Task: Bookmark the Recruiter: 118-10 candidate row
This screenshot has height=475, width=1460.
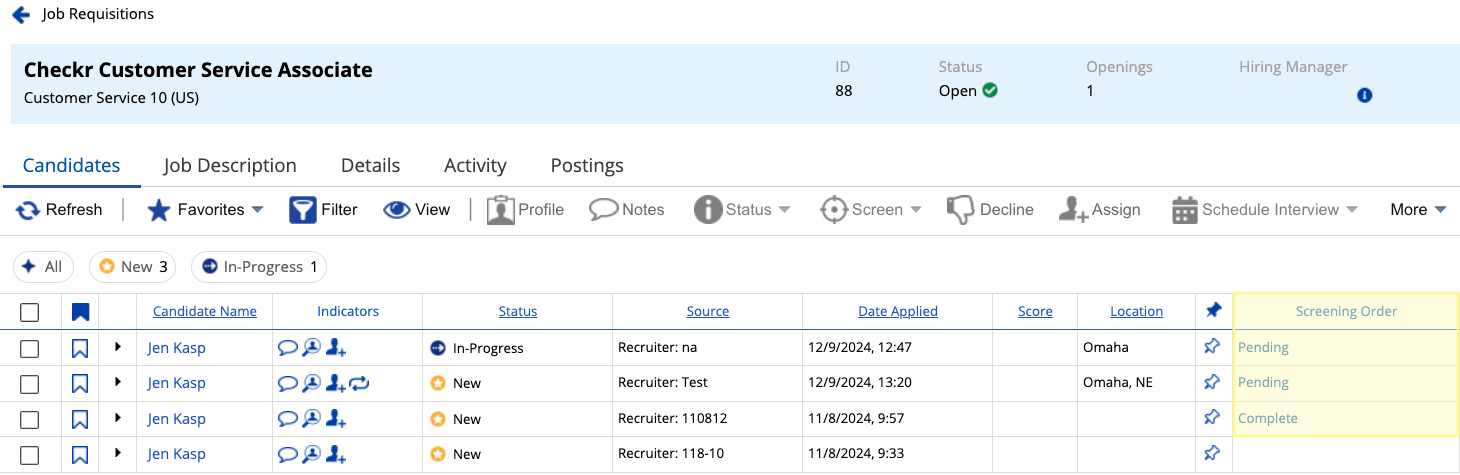Action: pos(81,455)
